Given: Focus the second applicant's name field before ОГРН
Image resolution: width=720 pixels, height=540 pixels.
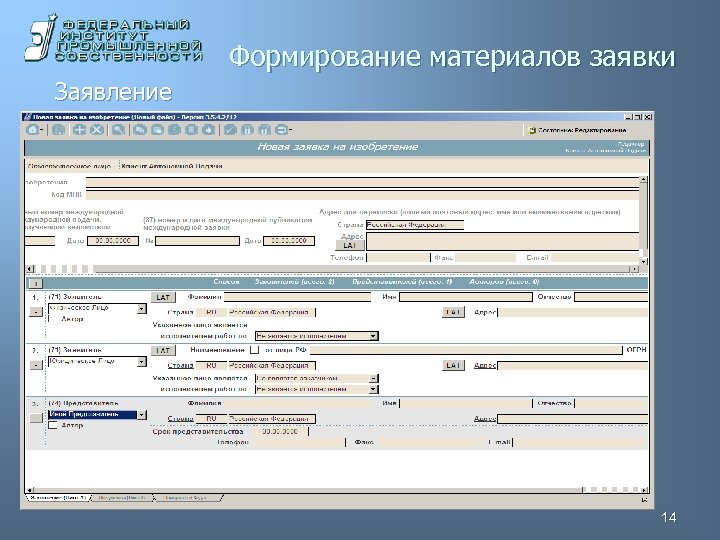Looking at the screenshot, I should pyautogui.click(x=466, y=350).
